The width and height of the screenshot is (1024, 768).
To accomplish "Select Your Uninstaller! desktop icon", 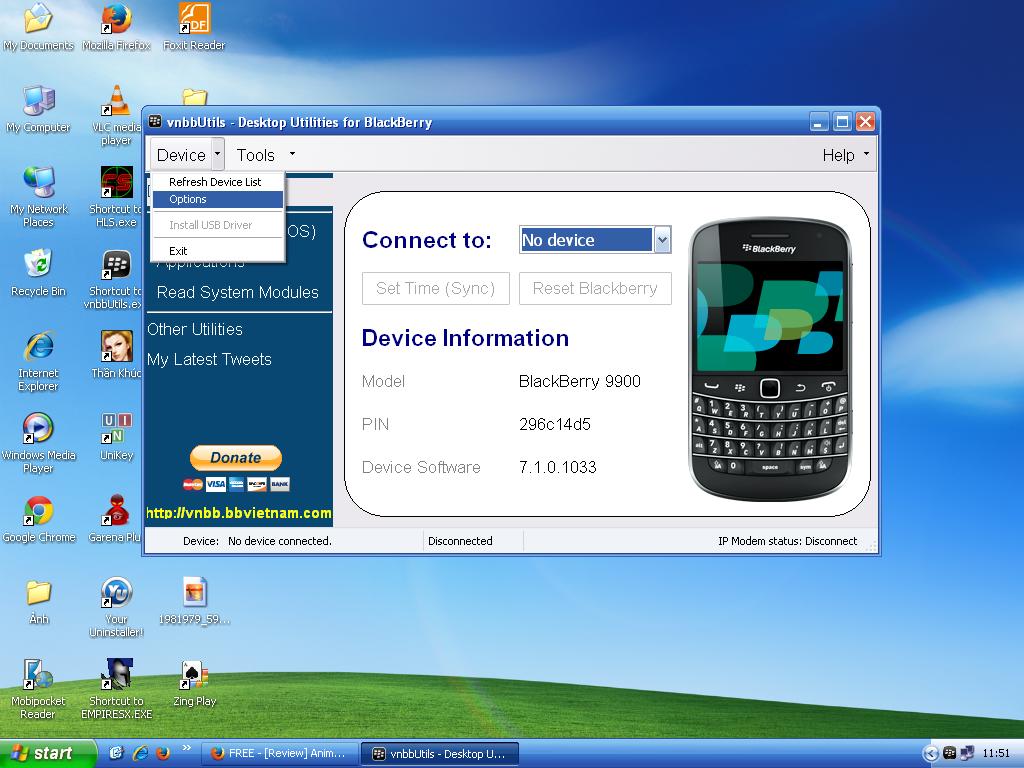I will [116, 607].
